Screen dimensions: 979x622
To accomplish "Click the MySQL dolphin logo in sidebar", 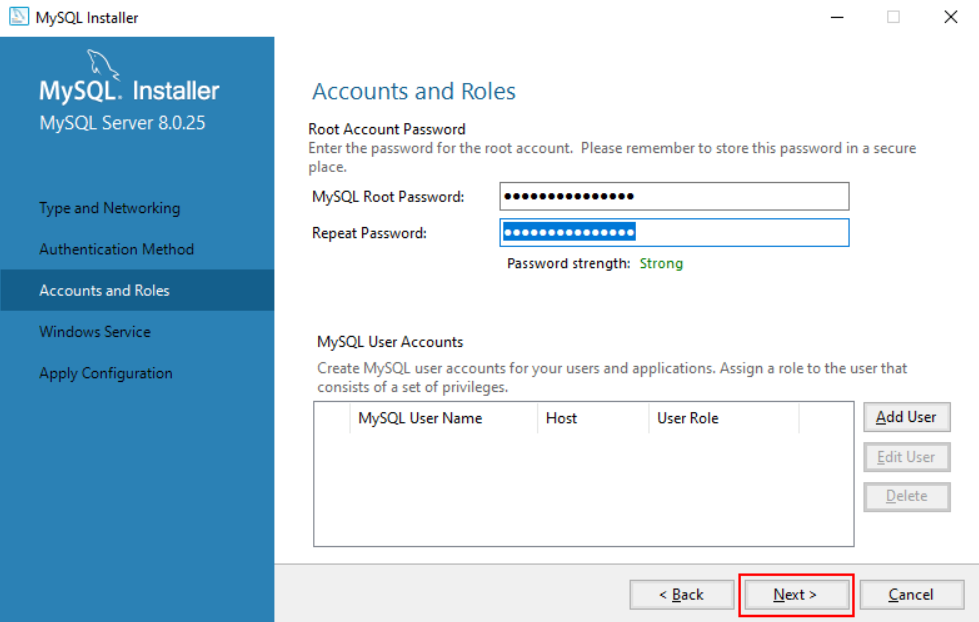I will tap(102, 64).
